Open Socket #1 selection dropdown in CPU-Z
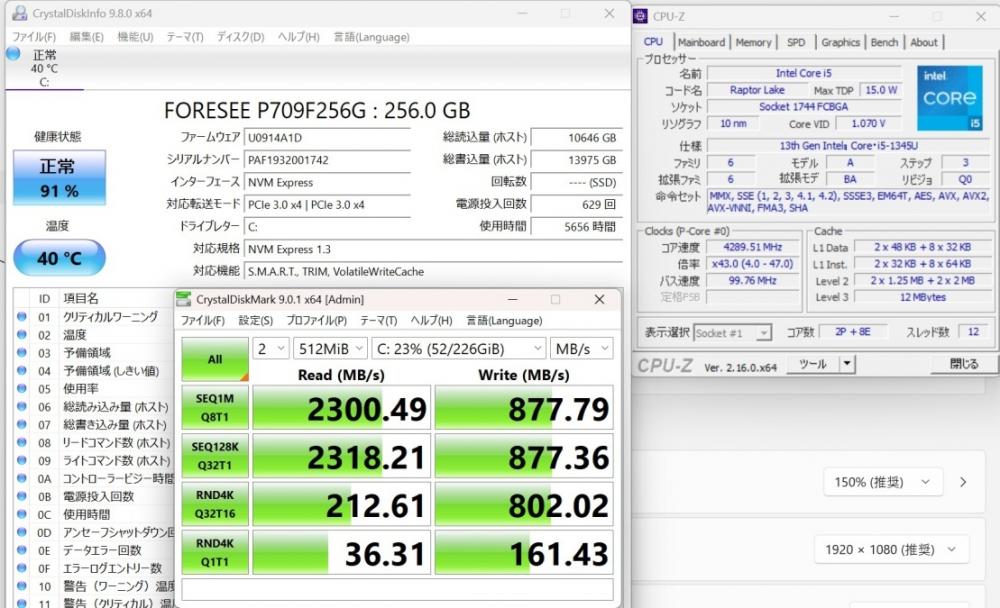 click(x=732, y=332)
